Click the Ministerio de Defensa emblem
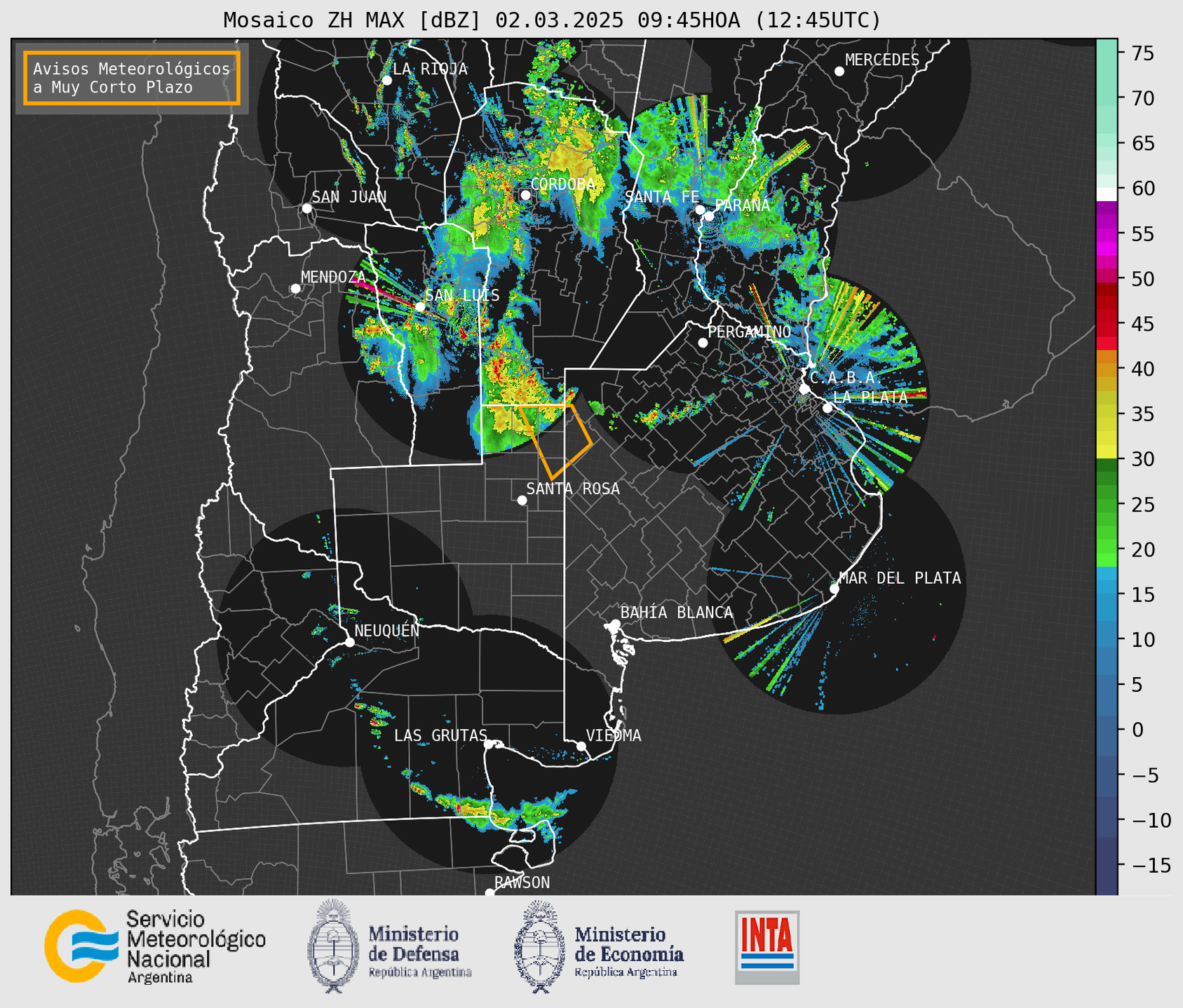 tap(332, 946)
